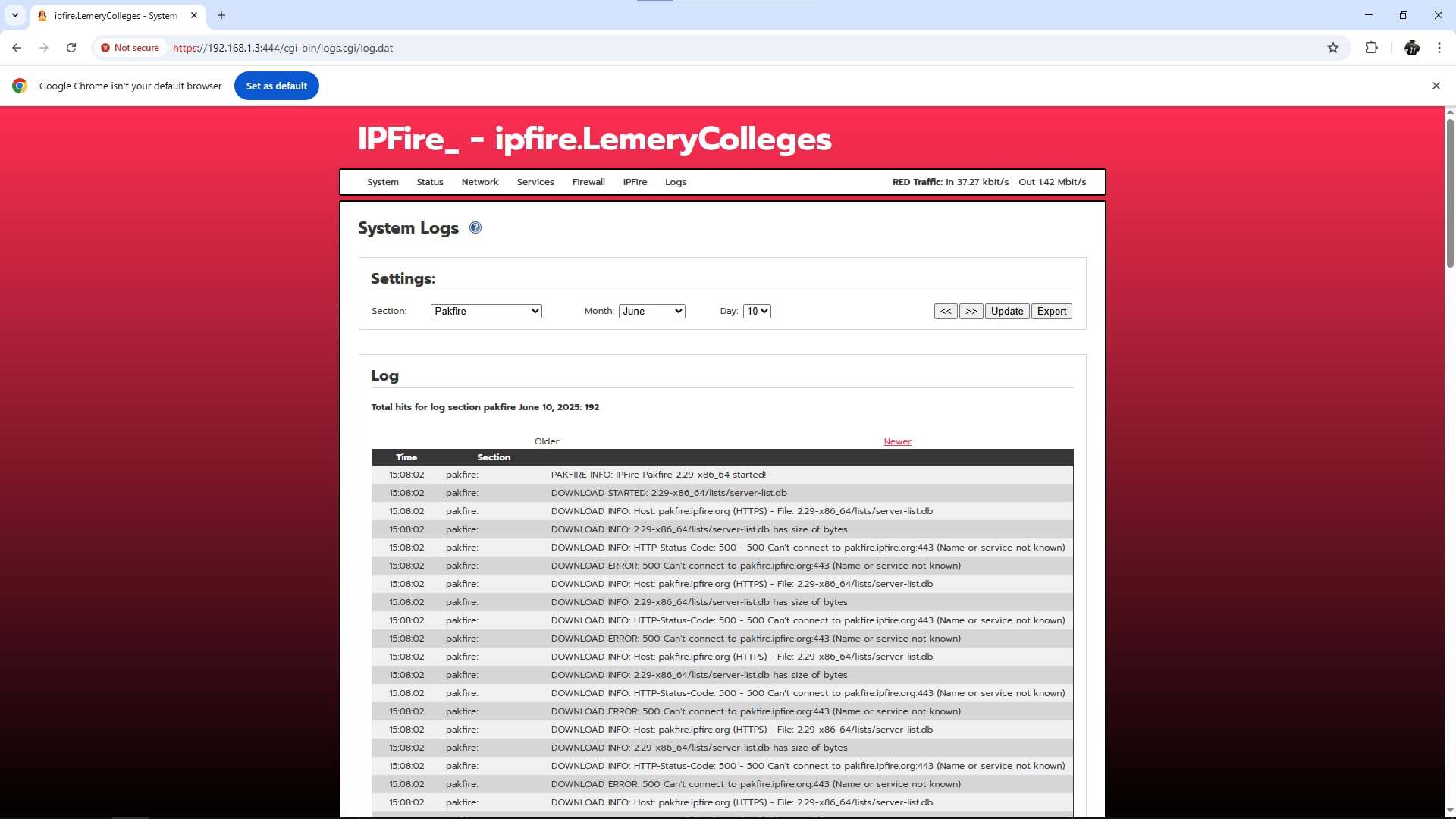Click the RED Traffic status text
1456x819 pixels.
[989, 182]
